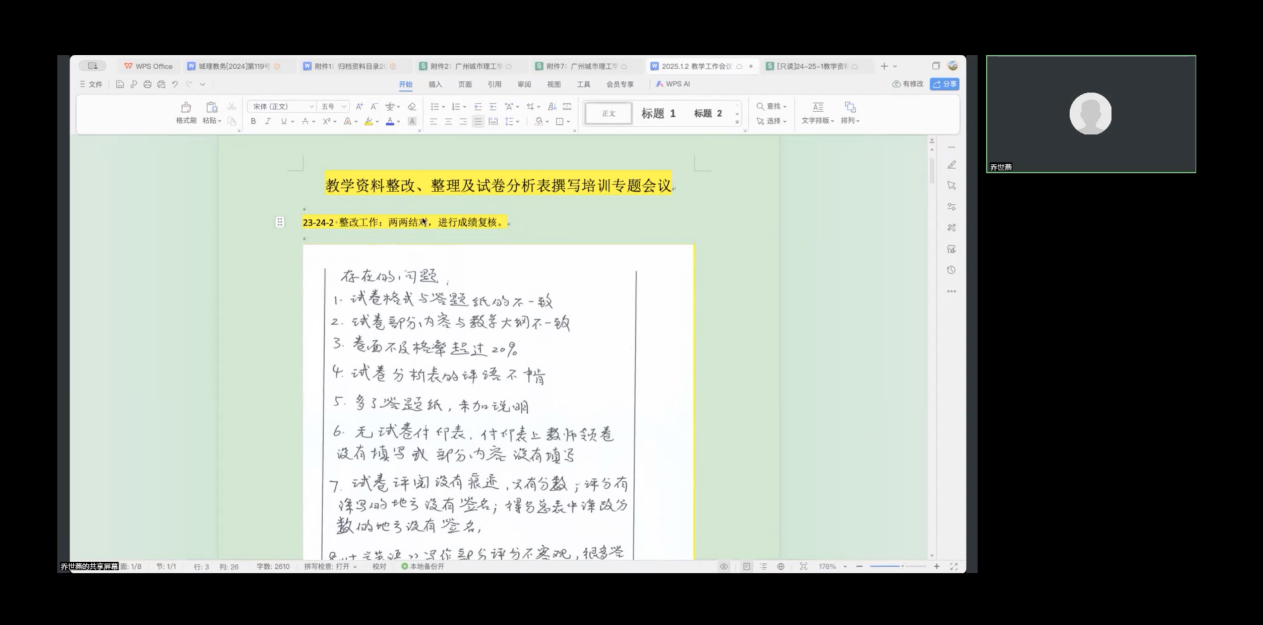This screenshot has height=625, width=1263.
Task: Click the print icon in quick toolbar
Action: pyautogui.click(x=147, y=84)
